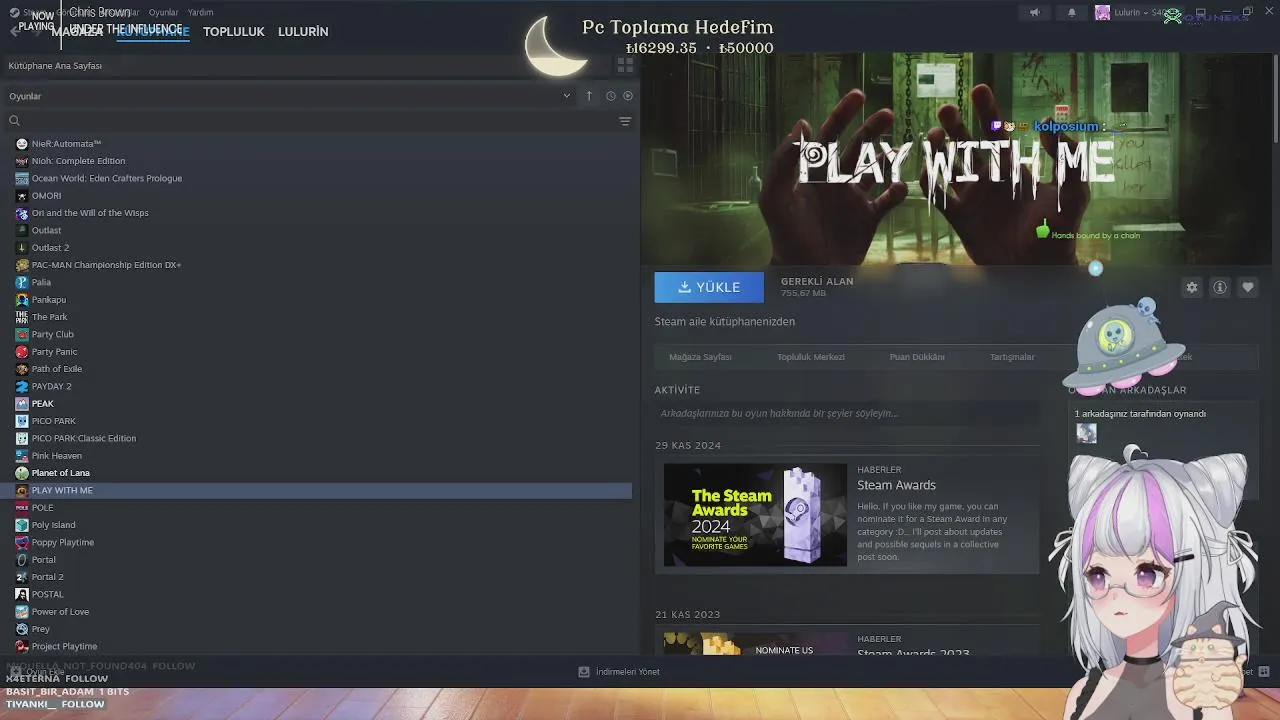Click the Portal 2 game icon
The image size is (1280, 720).
click(x=22, y=577)
